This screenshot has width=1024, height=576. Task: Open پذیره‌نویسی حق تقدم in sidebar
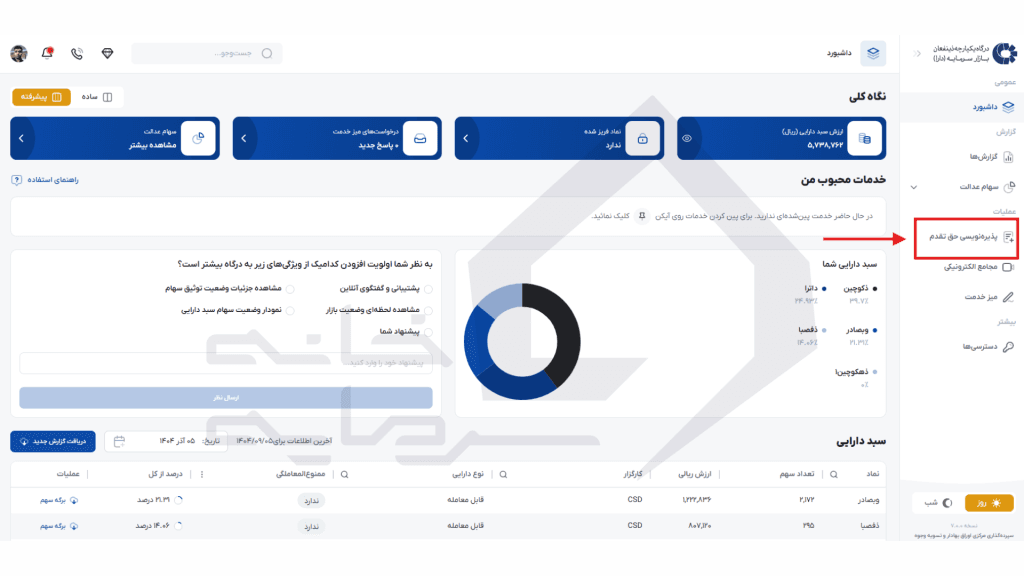point(965,238)
